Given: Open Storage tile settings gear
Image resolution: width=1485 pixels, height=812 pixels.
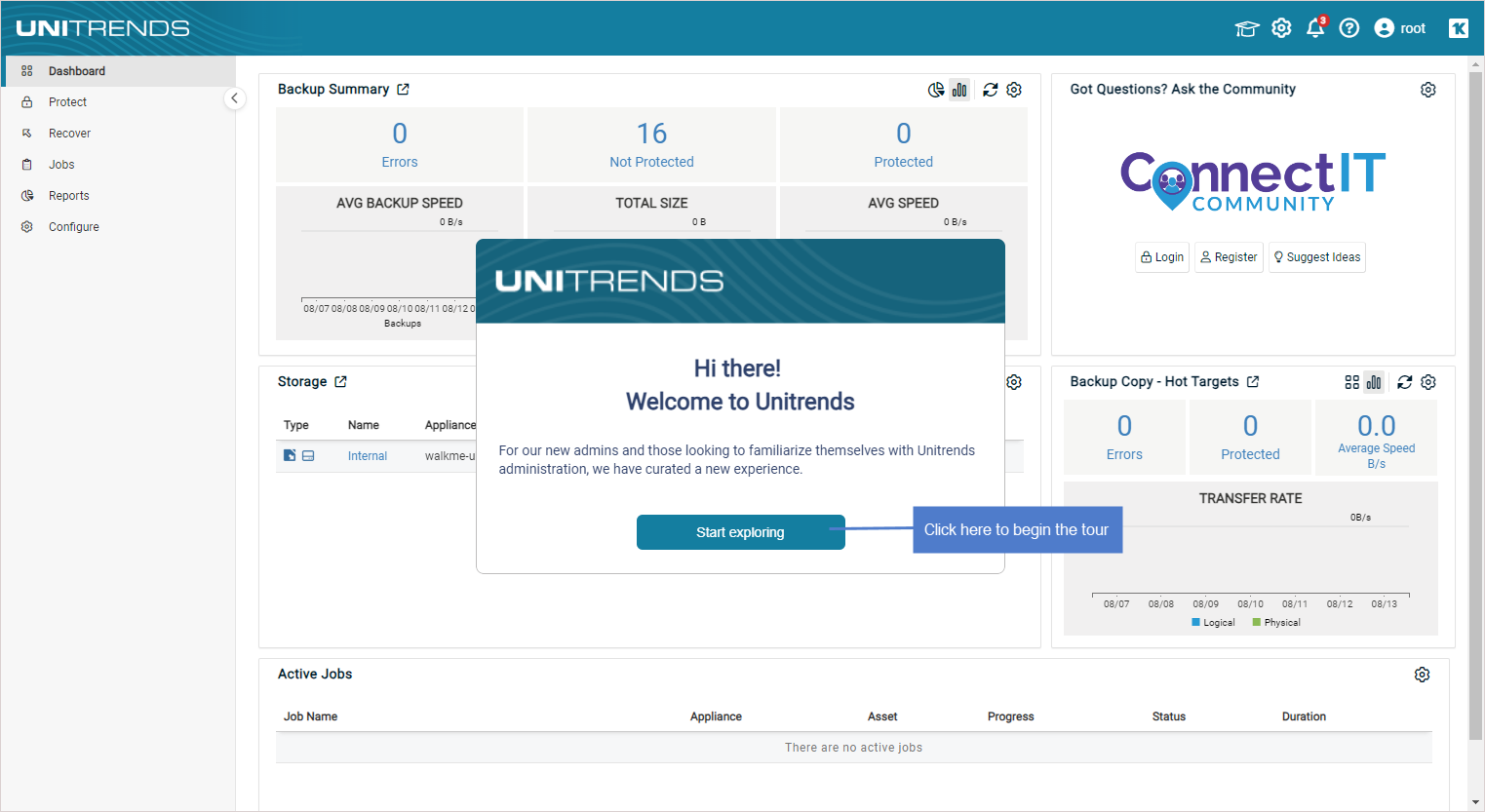Looking at the screenshot, I should pos(1014,382).
